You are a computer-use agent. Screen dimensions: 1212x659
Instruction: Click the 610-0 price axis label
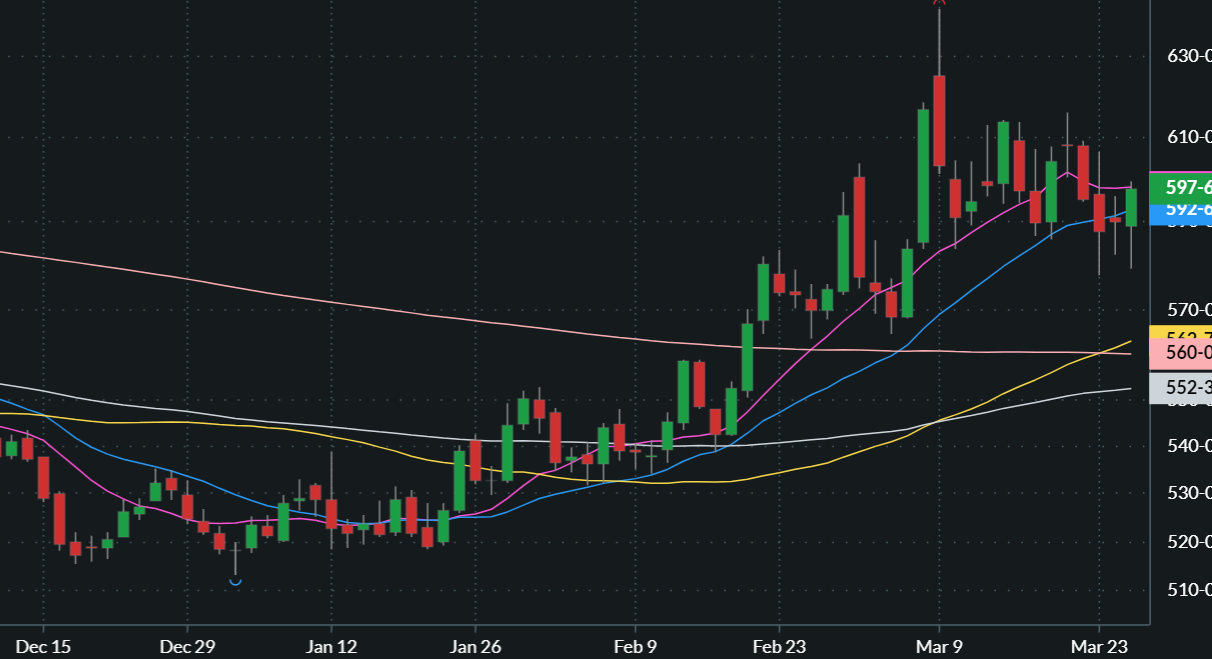(x=1189, y=137)
